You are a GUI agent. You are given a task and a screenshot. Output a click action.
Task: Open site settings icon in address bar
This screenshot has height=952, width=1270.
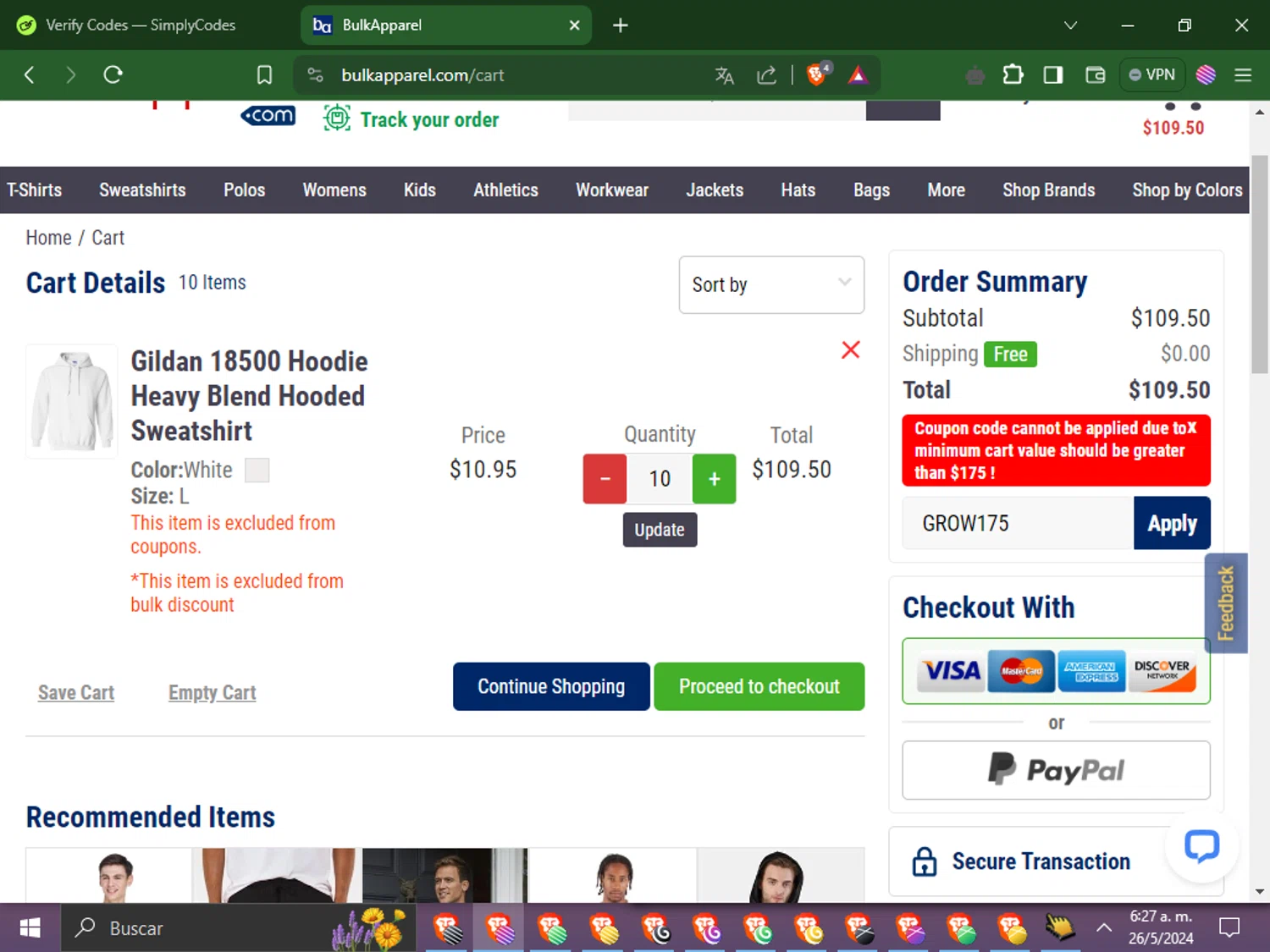(316, 74)
